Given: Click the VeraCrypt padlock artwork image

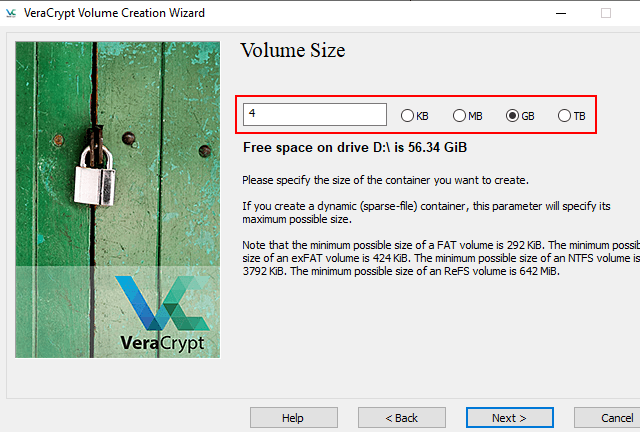Looking at the screenshot, I should coord(118,200).
